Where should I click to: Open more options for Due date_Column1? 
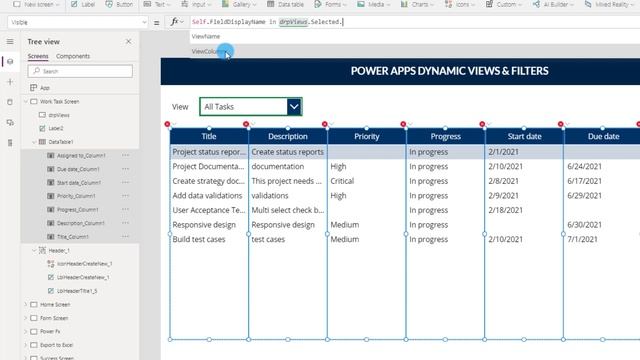click(x=125, y=169)
